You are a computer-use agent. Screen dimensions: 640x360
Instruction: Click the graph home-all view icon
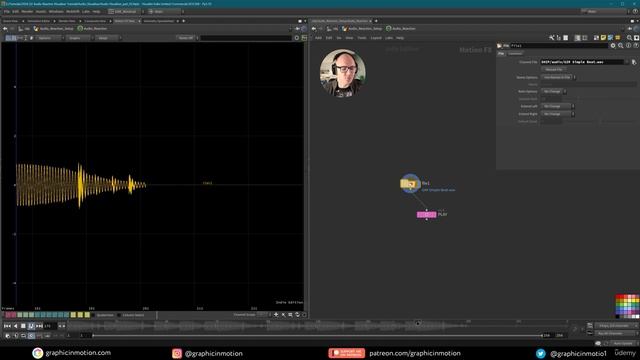tap(276, 315)
